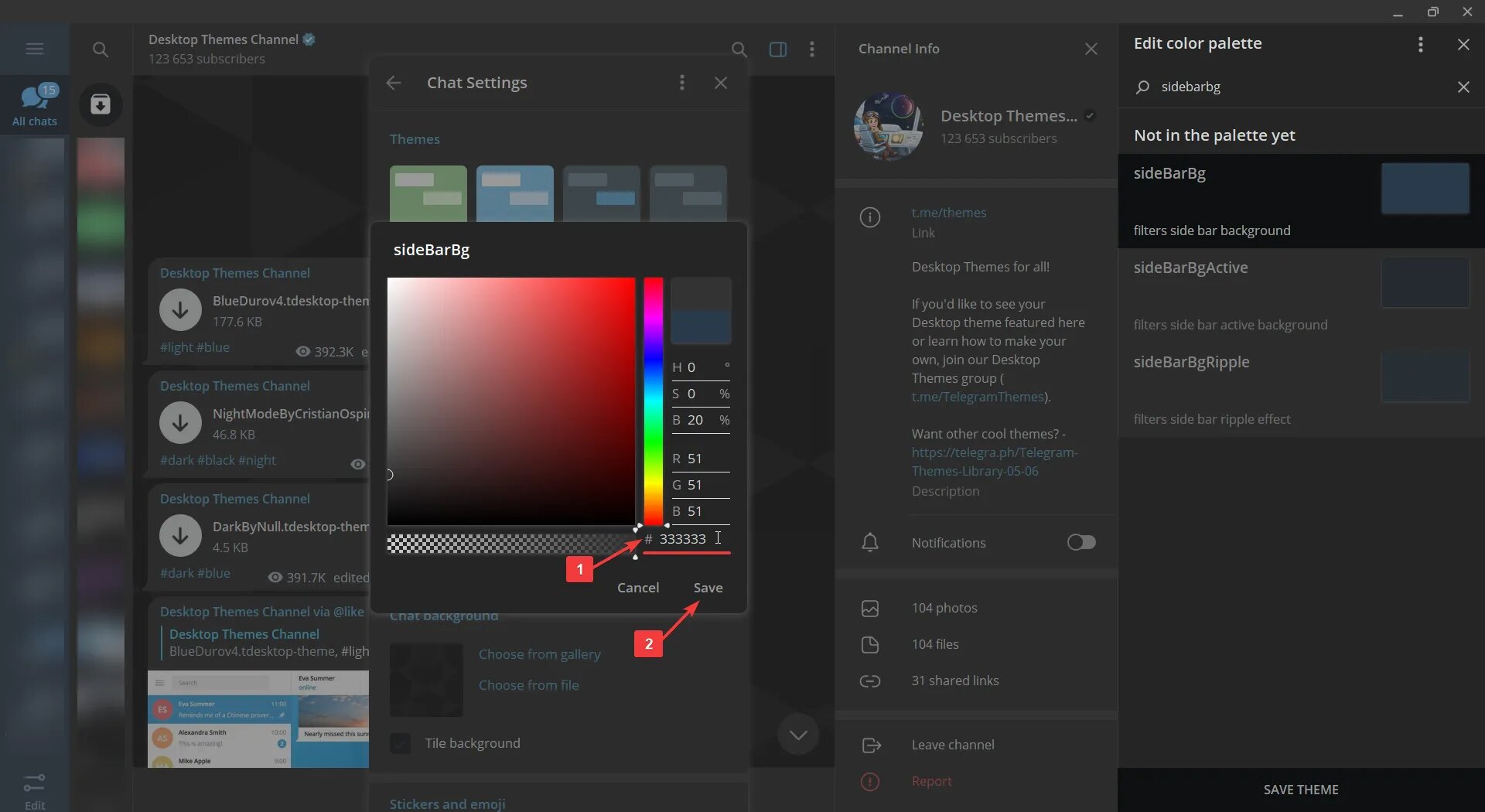Close the Channel Info panel

click(1091, 49)
